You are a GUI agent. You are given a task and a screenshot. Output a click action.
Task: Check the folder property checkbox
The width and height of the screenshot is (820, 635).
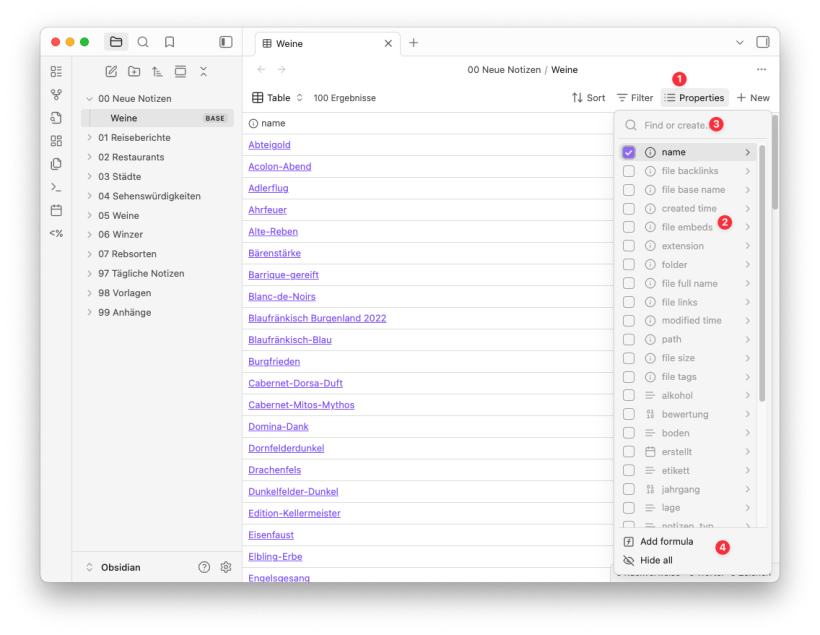tap(629, 265)
